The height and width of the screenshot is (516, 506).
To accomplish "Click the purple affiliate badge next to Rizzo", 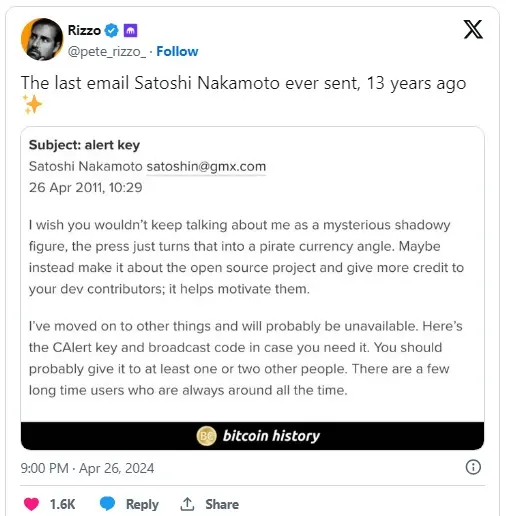I will click(x=130, y=31).
